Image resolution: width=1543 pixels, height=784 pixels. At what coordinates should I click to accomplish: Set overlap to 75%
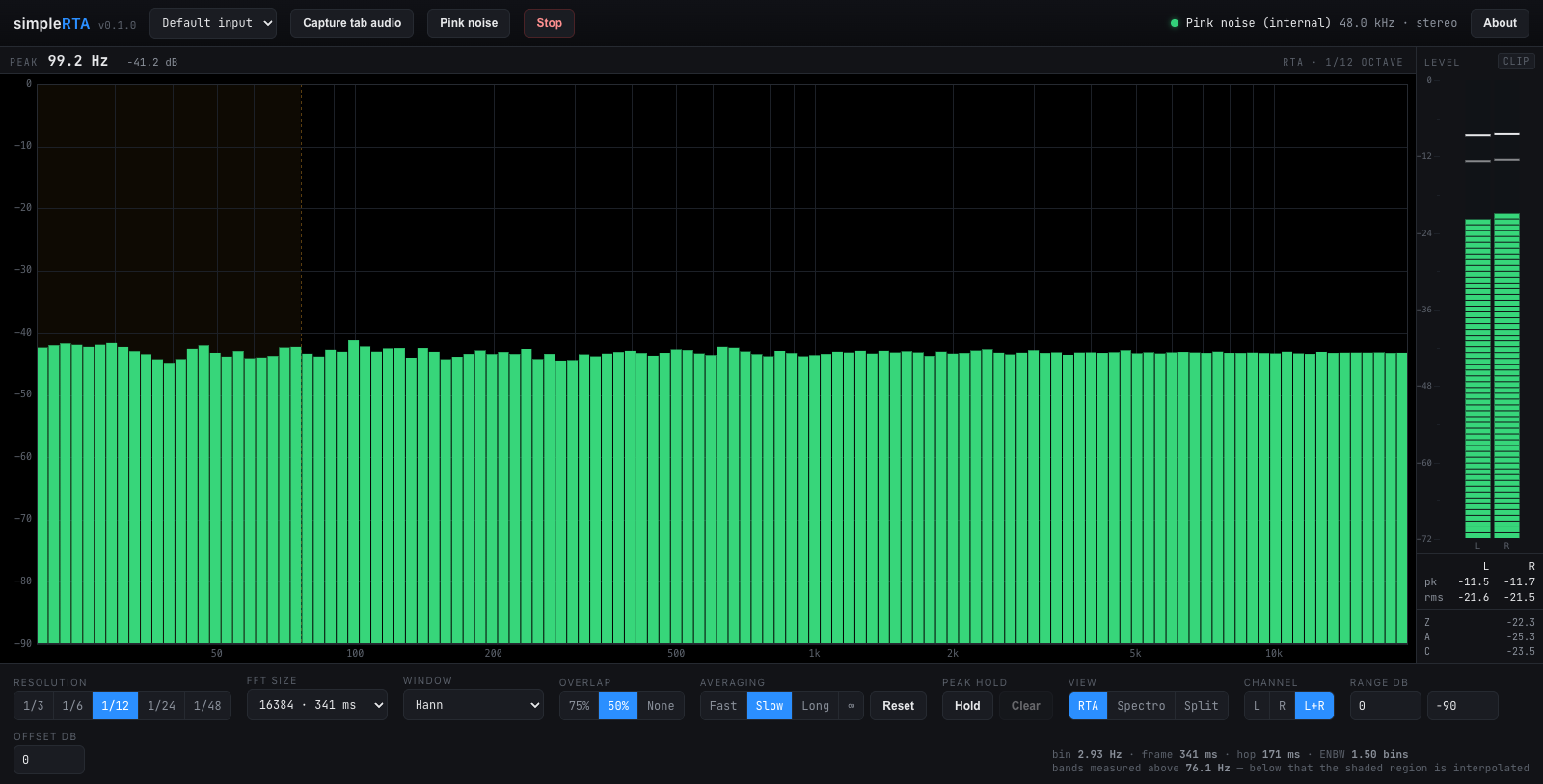pyautogui.click(x=580, y=706)
